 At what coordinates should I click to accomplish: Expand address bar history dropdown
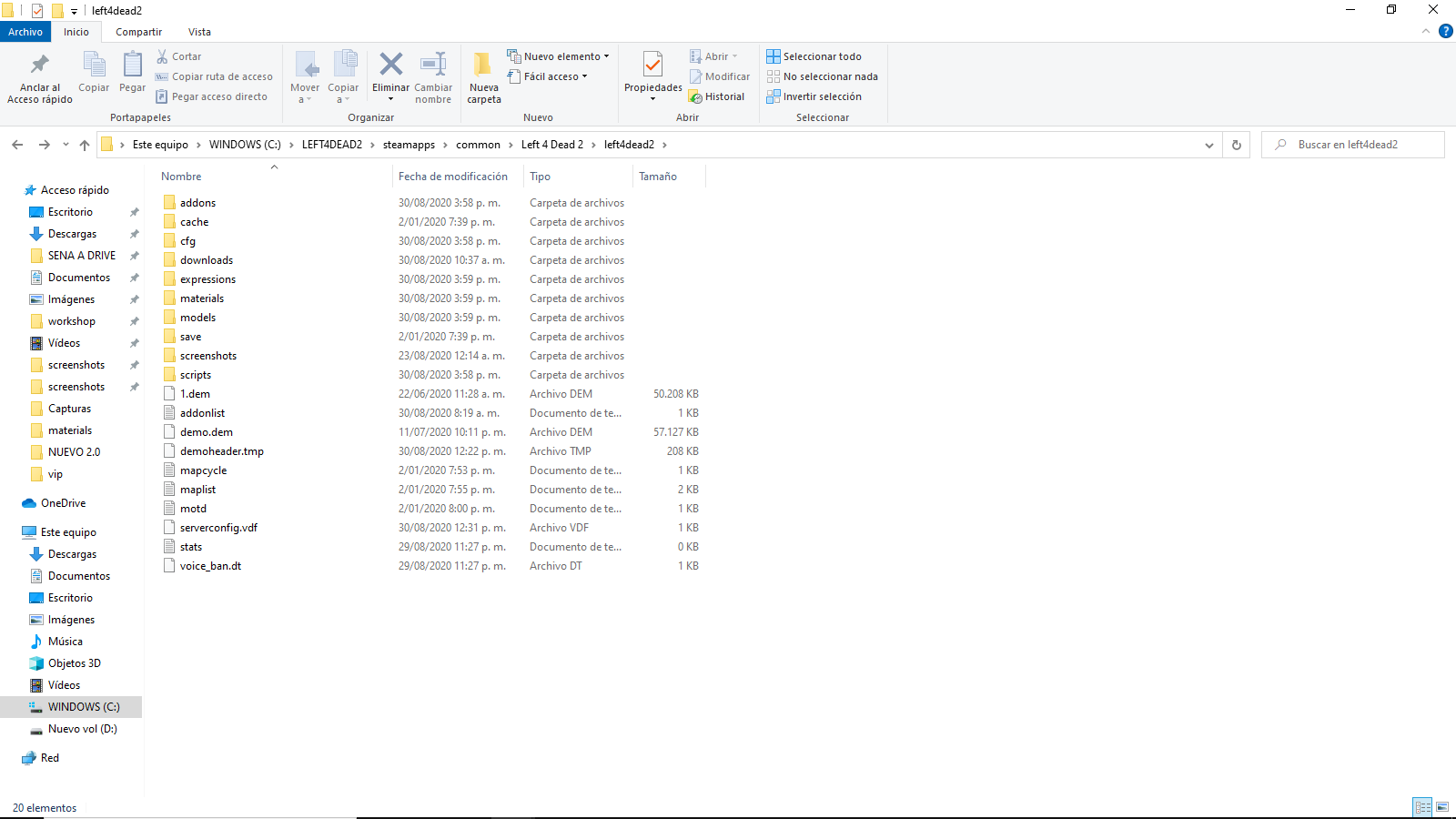coord(1208,145)
